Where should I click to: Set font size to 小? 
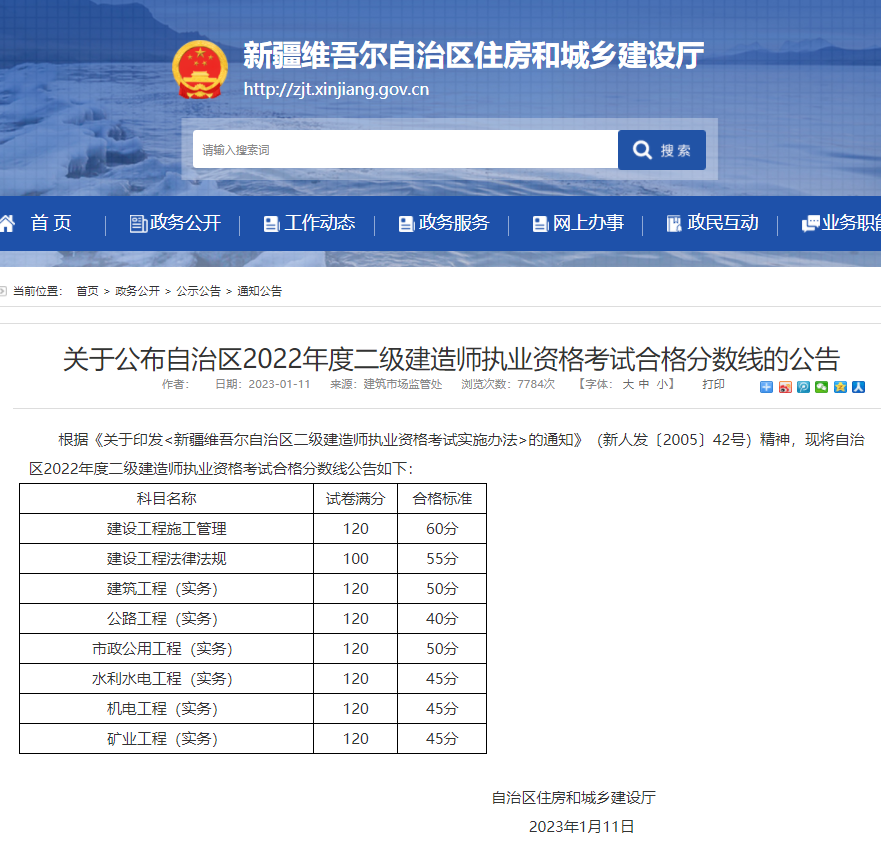pos(662,384)
